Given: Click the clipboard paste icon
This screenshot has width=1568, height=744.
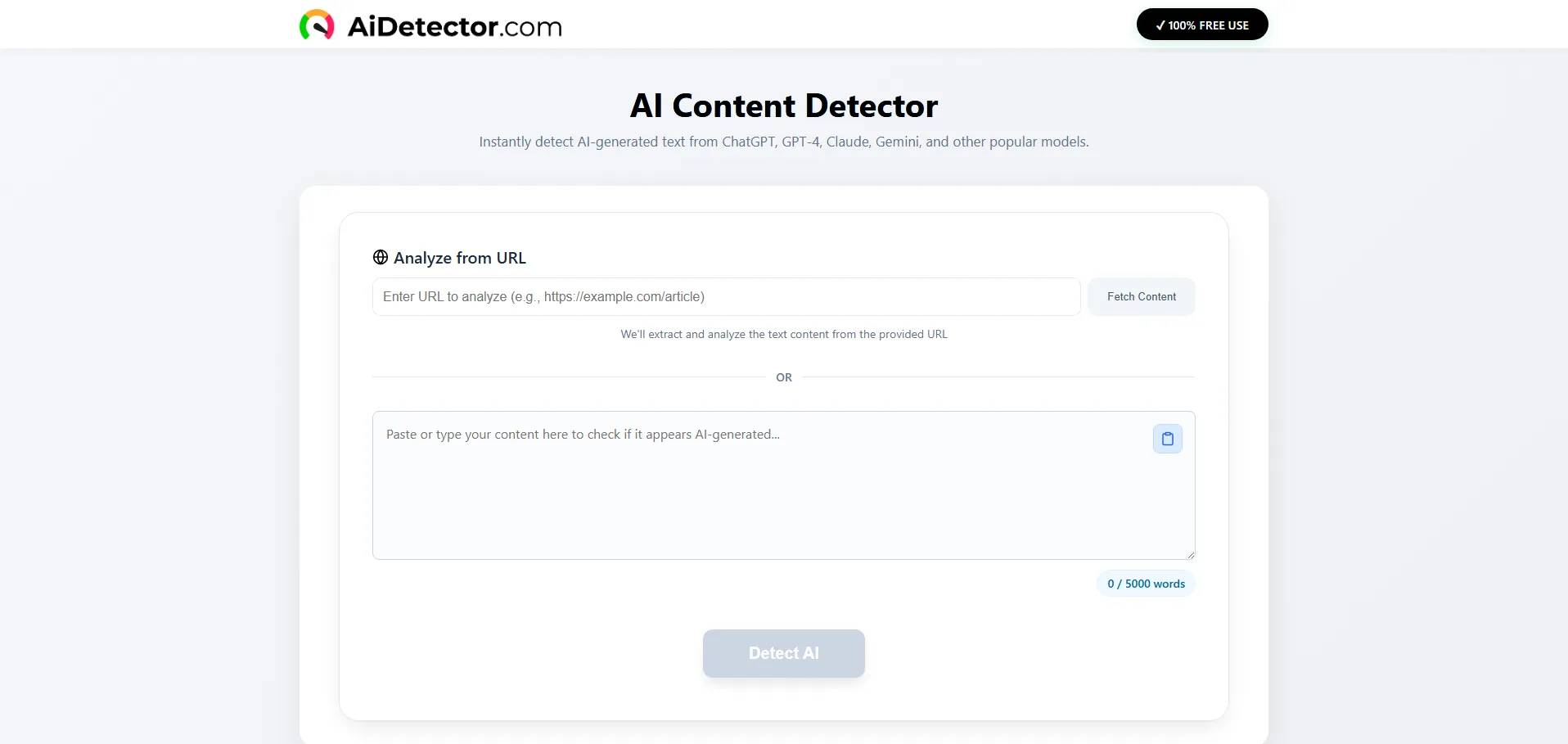Looking at the screenshot, I should 1167,439.
